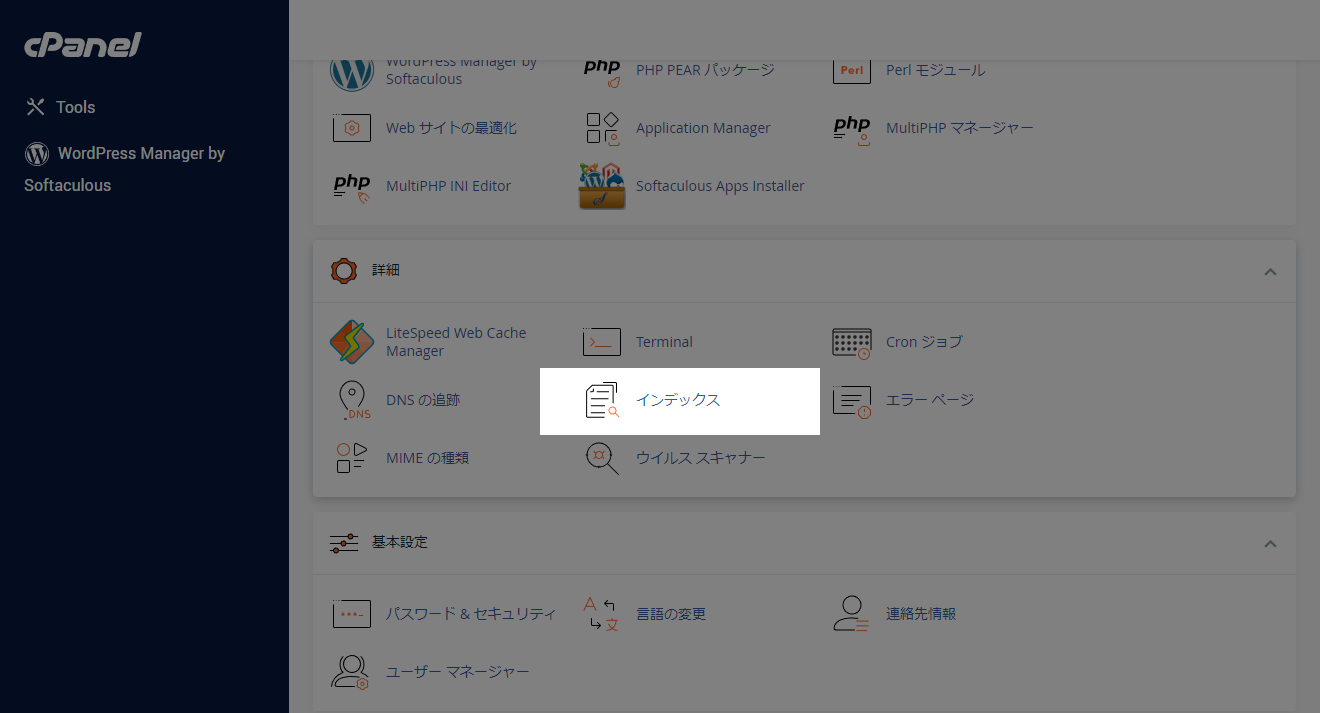Open the エラー ページ icon
The height and width of the screenshot is (713, 1320).
point(851,399)
